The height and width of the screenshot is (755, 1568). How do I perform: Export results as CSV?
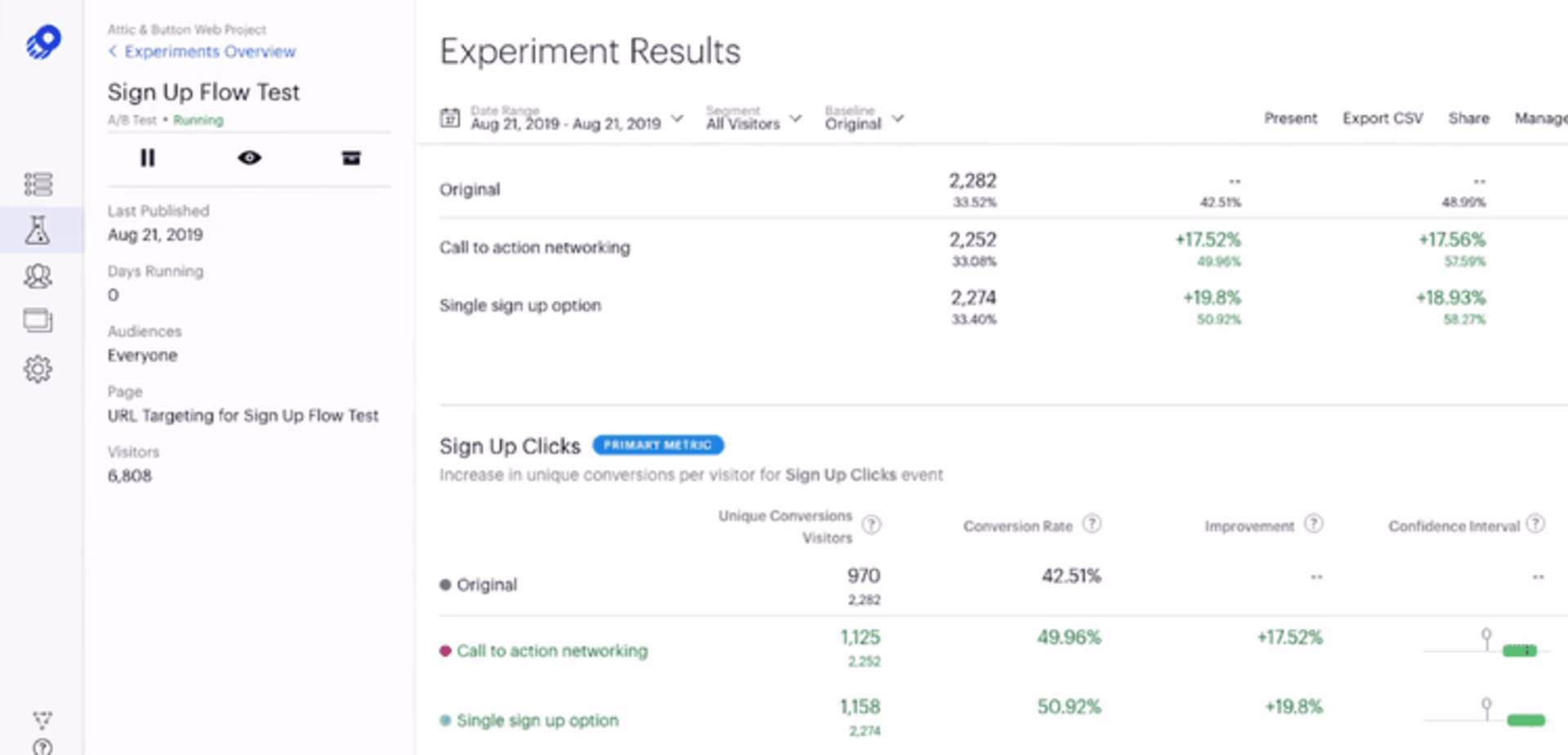click(x=1382, y=118)
